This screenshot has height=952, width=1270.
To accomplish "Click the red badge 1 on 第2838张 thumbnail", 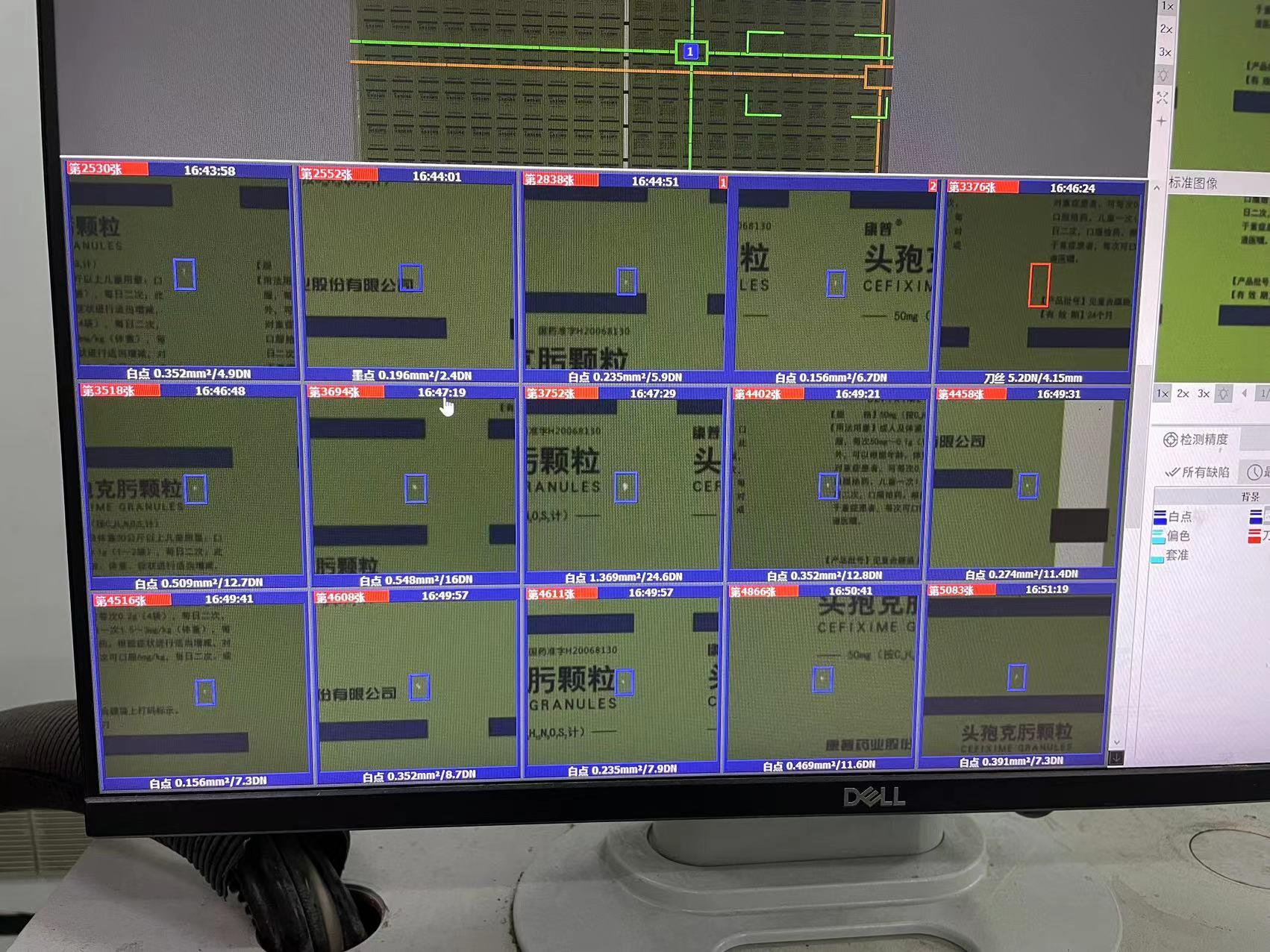I will 722,182.
